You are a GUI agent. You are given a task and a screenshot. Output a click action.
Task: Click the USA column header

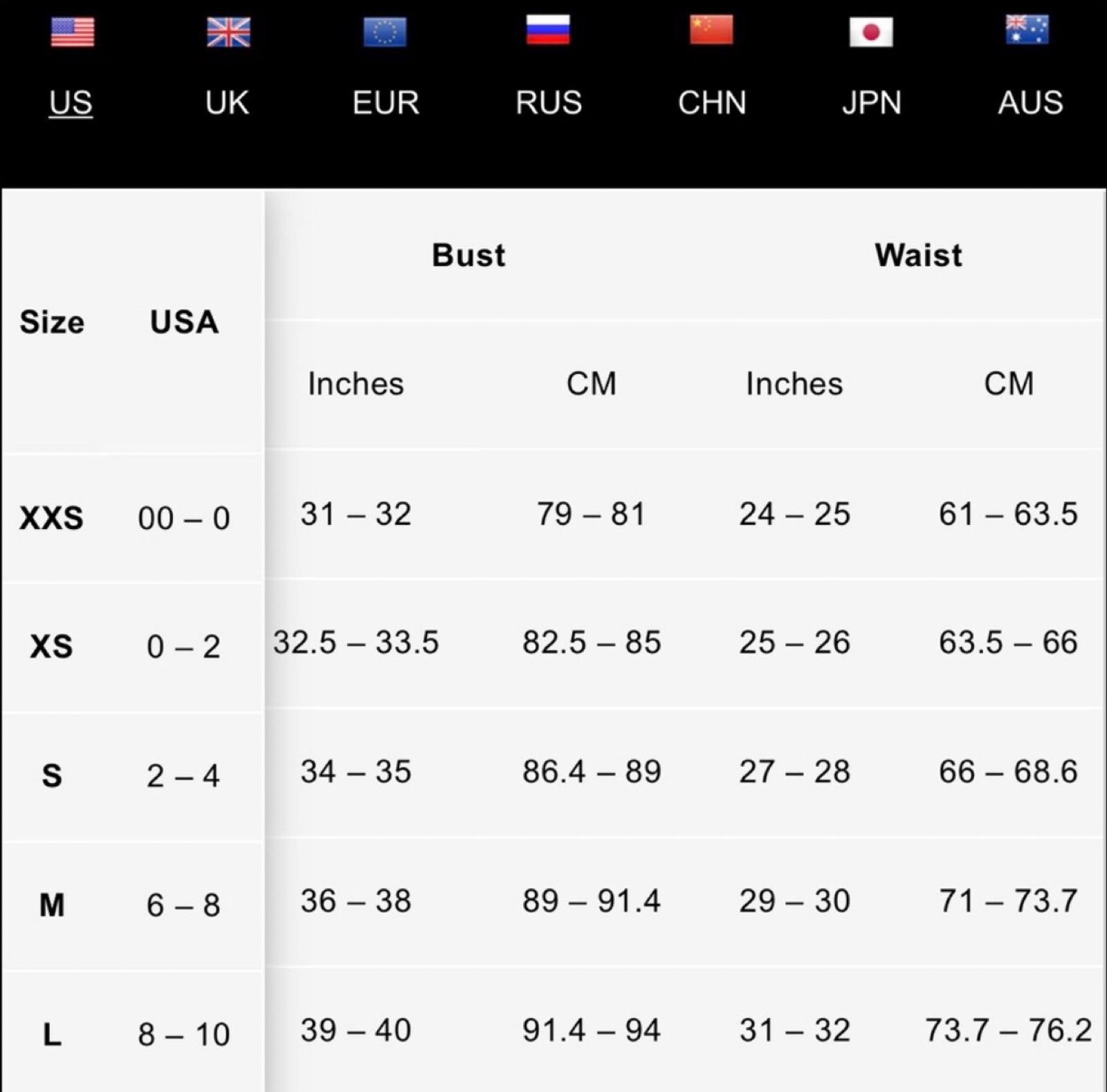click(x=184, y=322)
